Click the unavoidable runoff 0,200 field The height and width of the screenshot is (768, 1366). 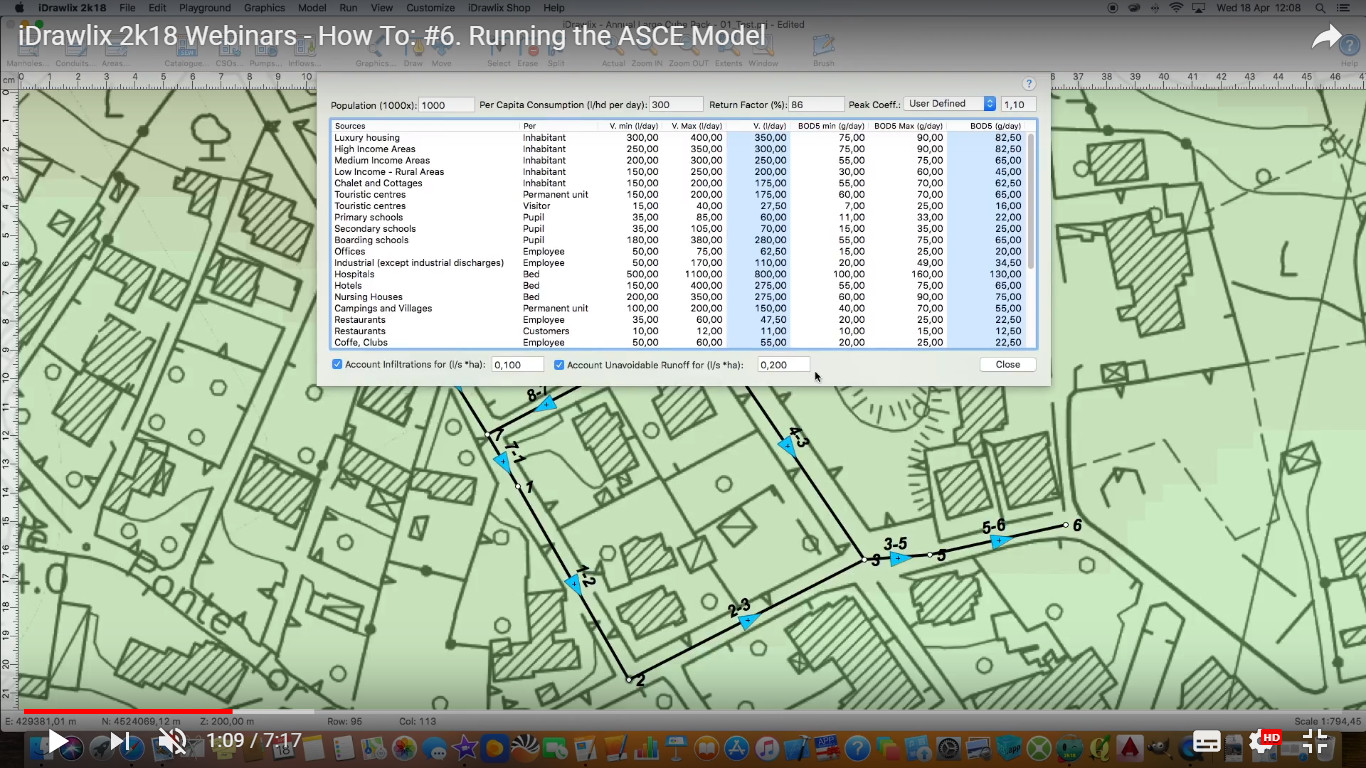(784, 365)
